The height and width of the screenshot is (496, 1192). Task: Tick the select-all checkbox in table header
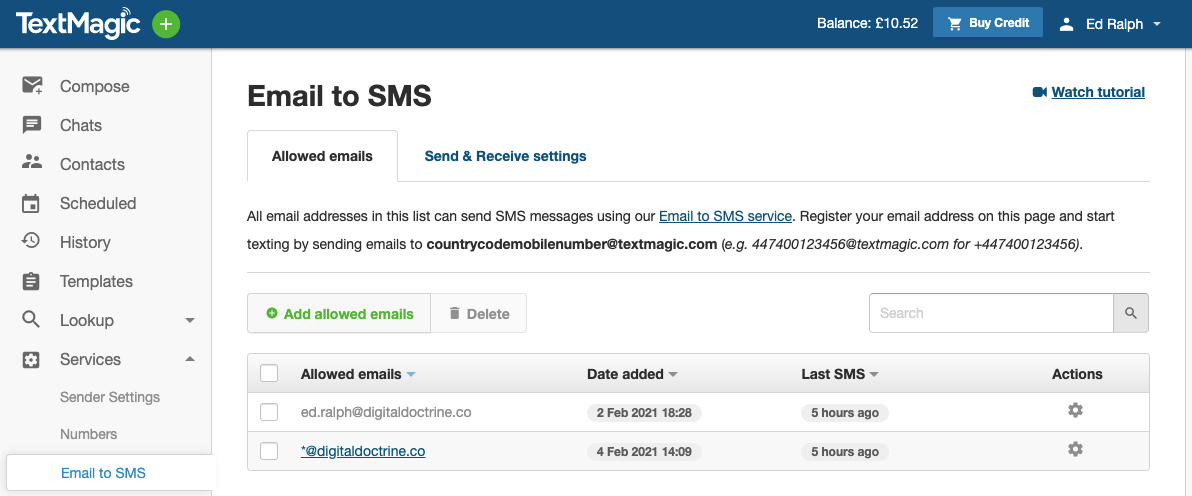coord(268,373)
